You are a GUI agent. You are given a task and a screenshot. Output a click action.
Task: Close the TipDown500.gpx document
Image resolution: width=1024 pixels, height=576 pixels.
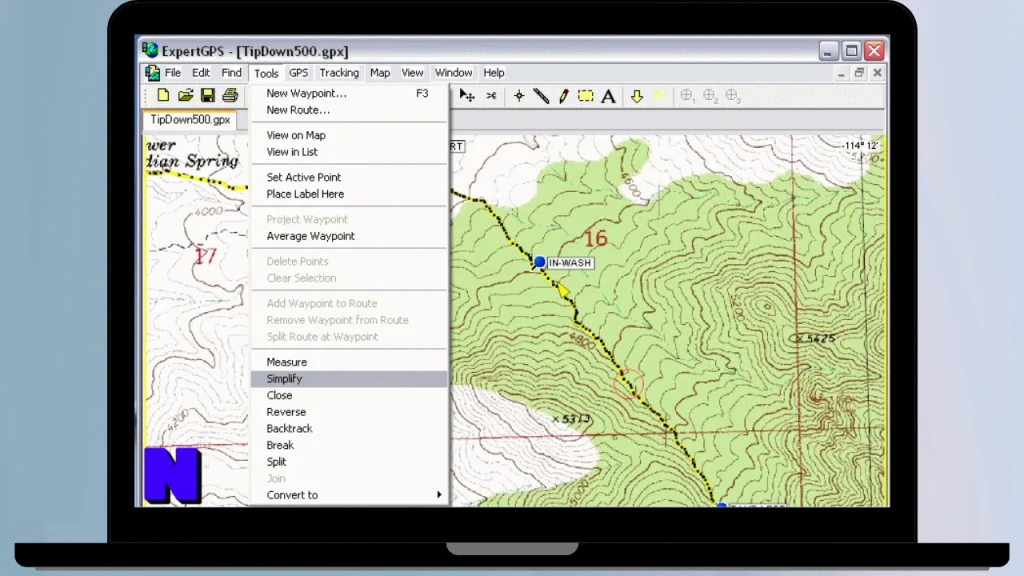(x=878, y=72)
